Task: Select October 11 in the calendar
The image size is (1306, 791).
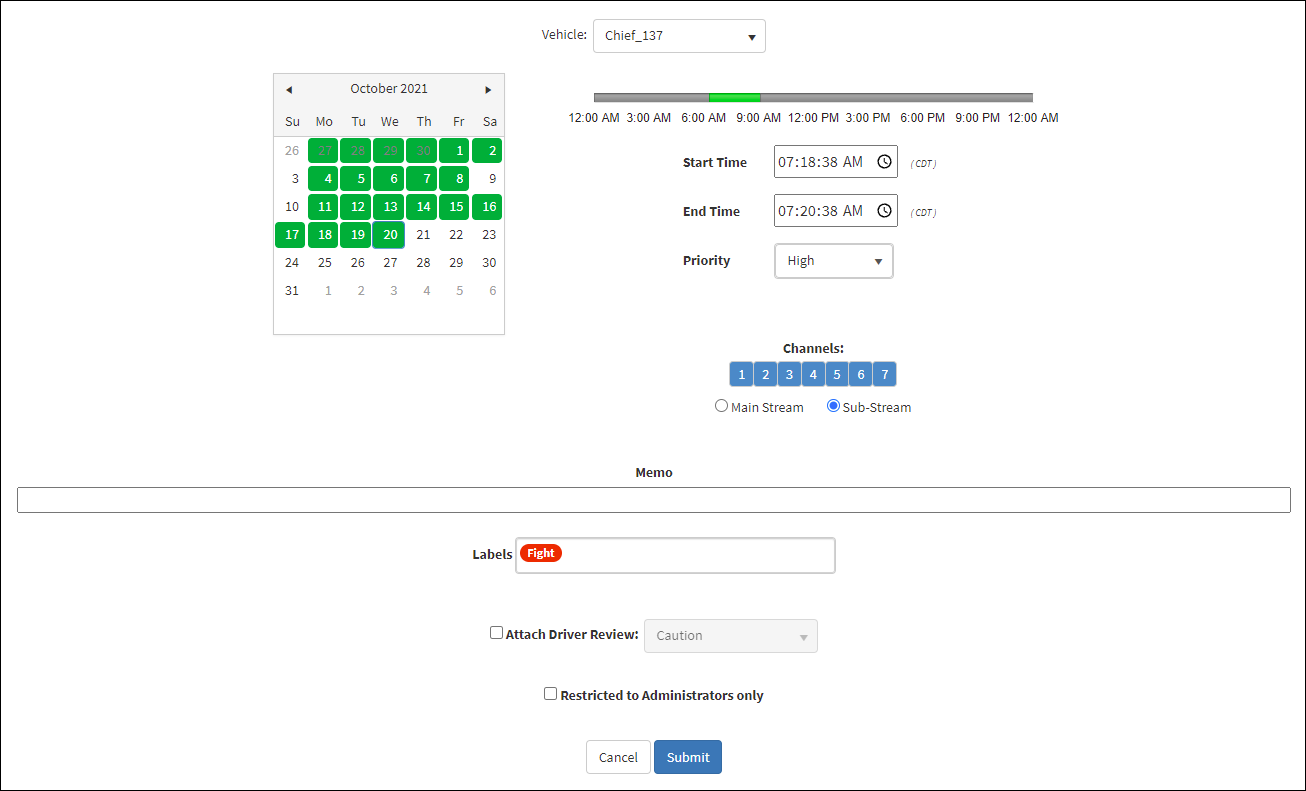Action: click(323, 207)
